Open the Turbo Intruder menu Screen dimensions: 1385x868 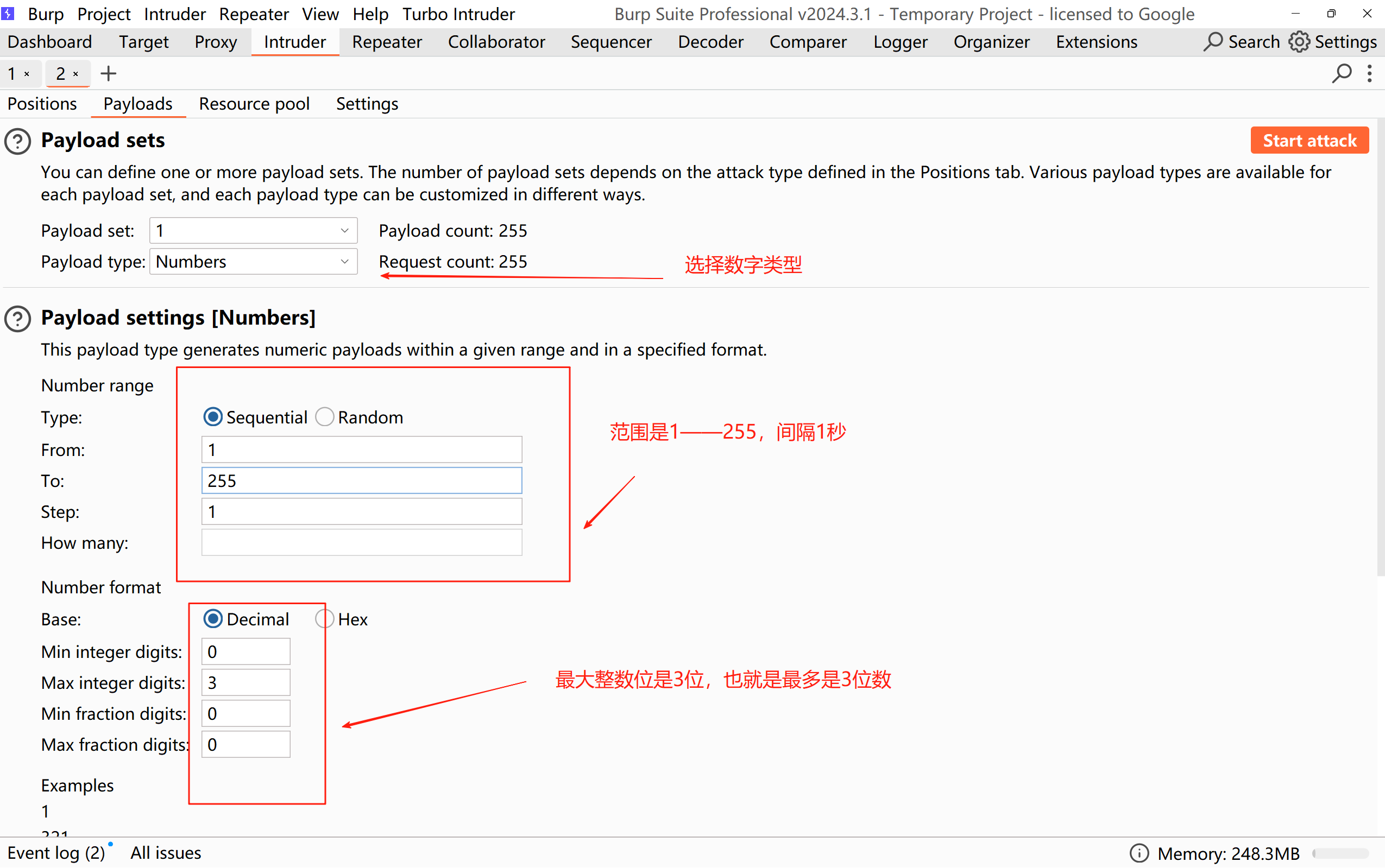(x=458, y=14)
